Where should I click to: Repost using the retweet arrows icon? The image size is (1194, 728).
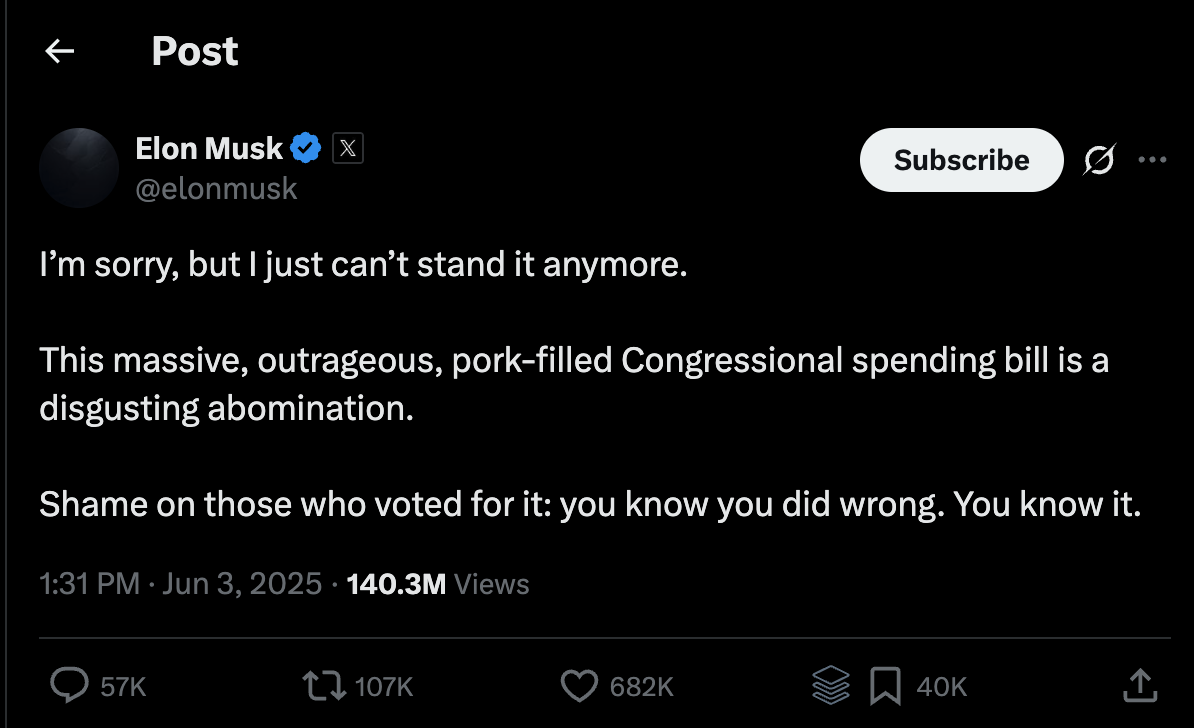[x=324, y=685]
